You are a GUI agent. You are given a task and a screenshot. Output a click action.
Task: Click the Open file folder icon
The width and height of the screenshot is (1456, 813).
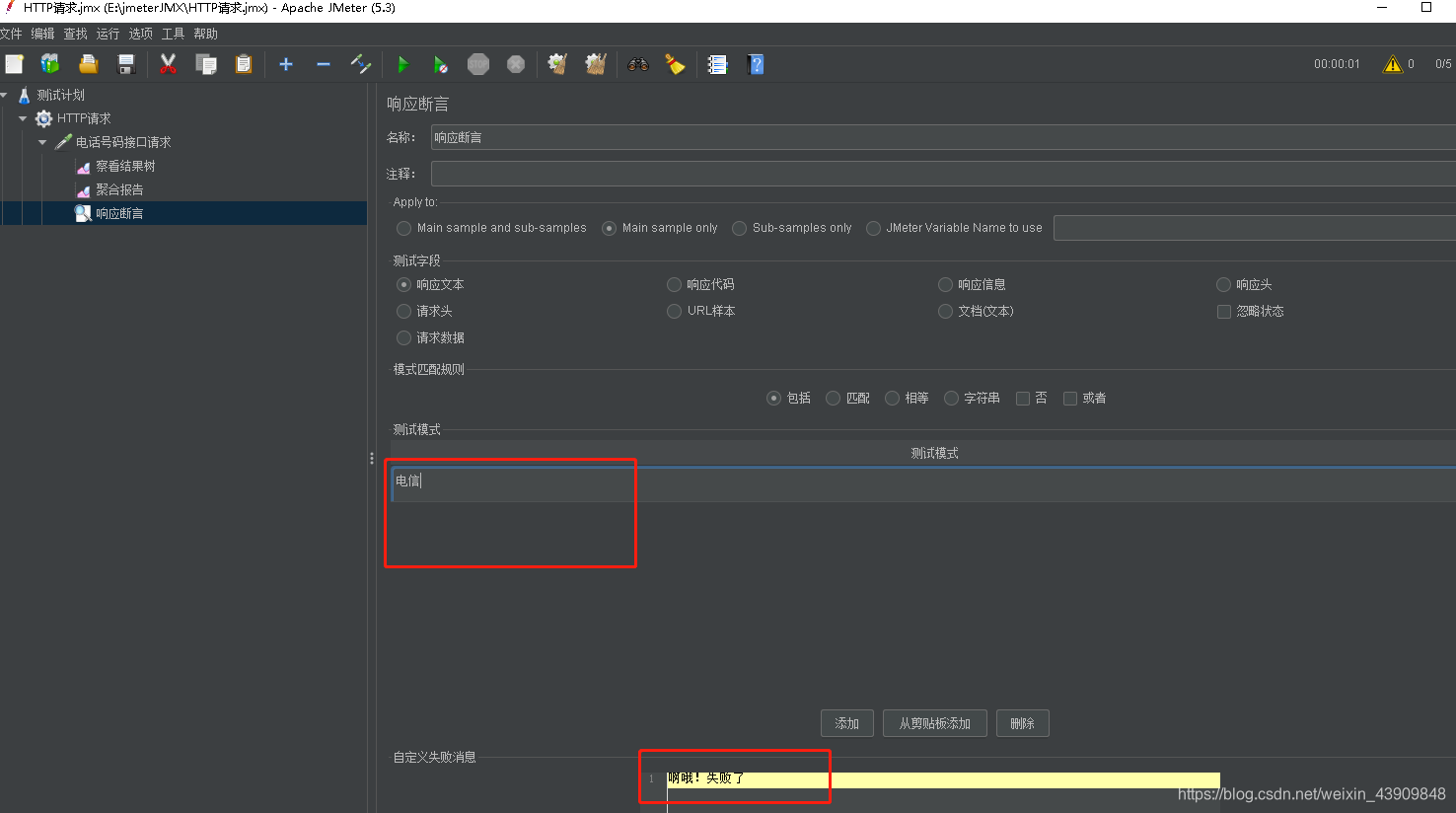coord(89,64)
